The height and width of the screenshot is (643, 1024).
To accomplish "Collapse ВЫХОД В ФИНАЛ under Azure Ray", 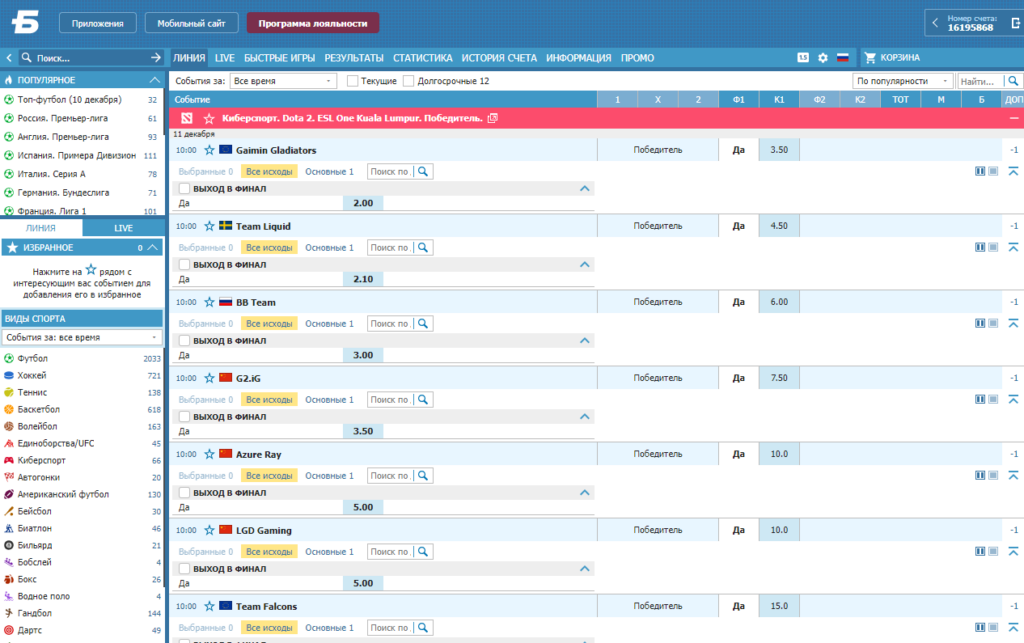I will pyautogui.click(x=584, y=493).
